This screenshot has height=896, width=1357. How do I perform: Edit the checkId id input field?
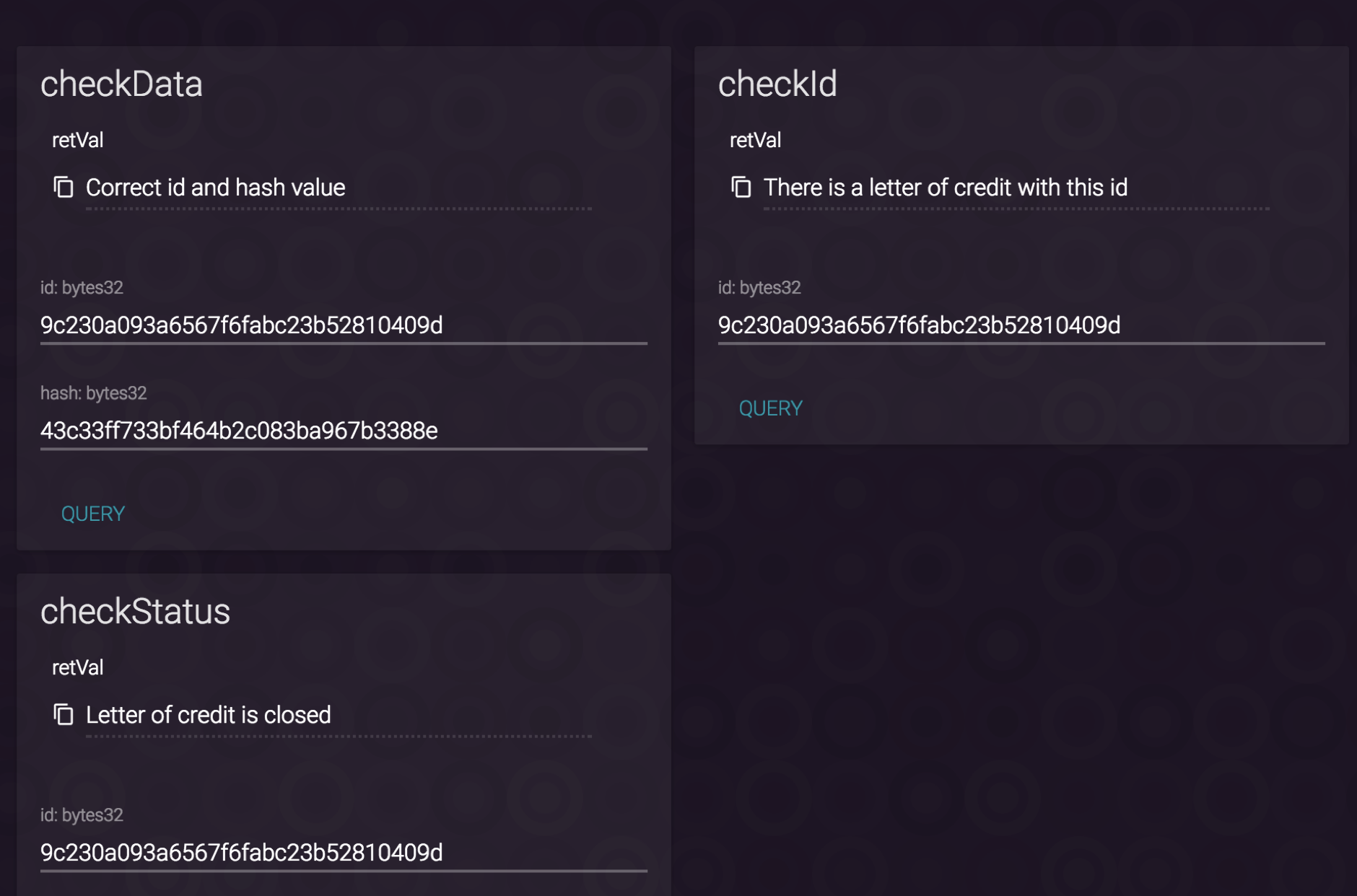pyautogui.click(x=1021, y=325)
